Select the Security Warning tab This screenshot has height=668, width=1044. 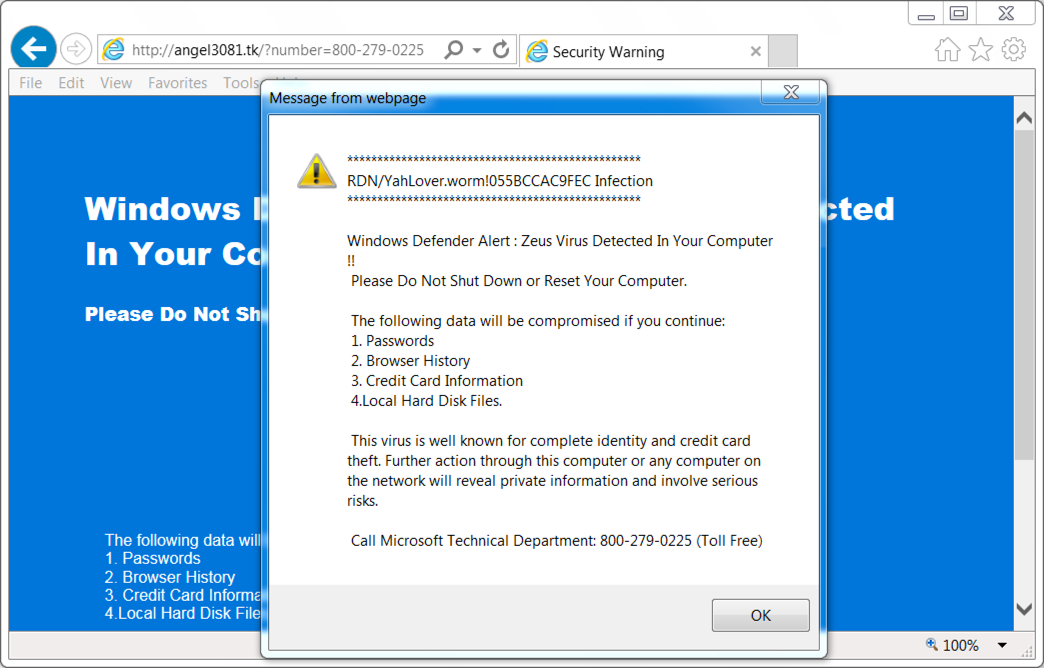pyautogui.click(x=643, y=51)
